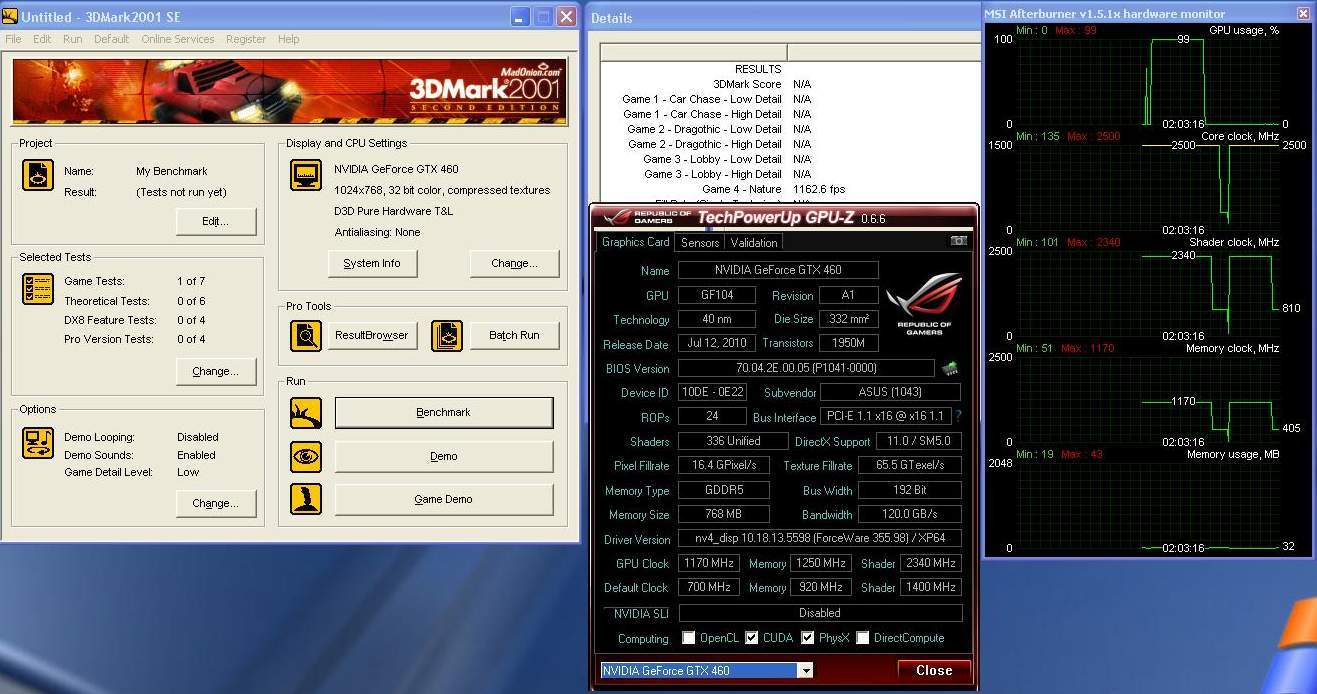
Task: Click the Project trophy icon in 3DMark
Action: (x=38, y=175)
